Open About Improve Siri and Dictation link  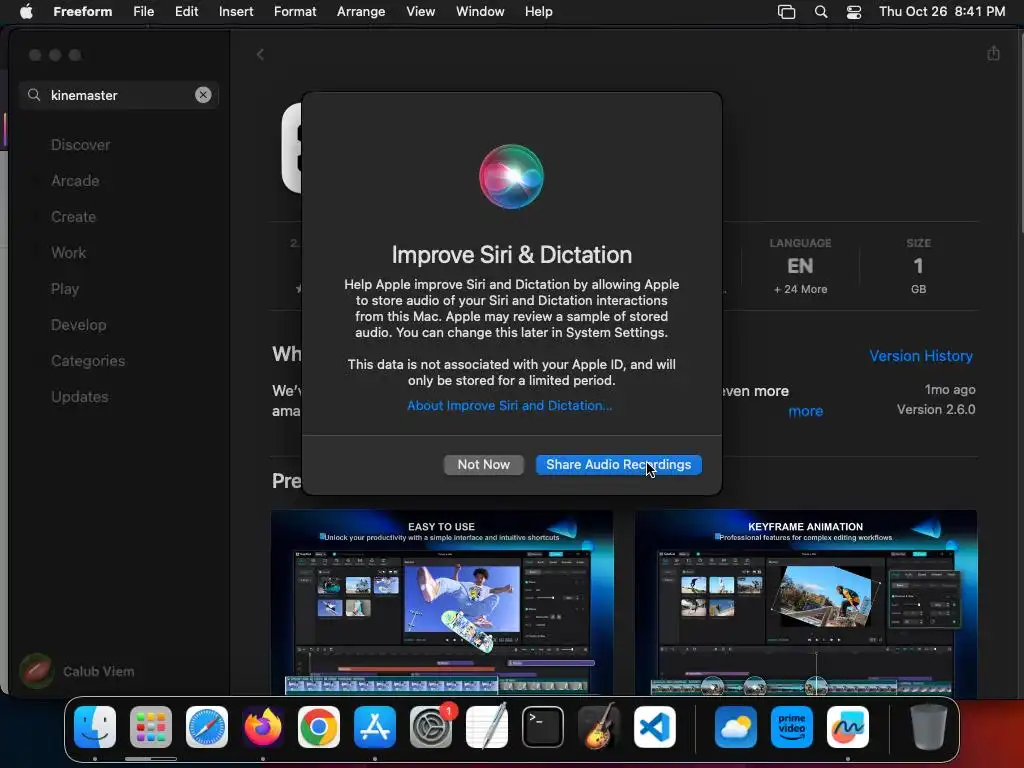click(x=509, y=406)
